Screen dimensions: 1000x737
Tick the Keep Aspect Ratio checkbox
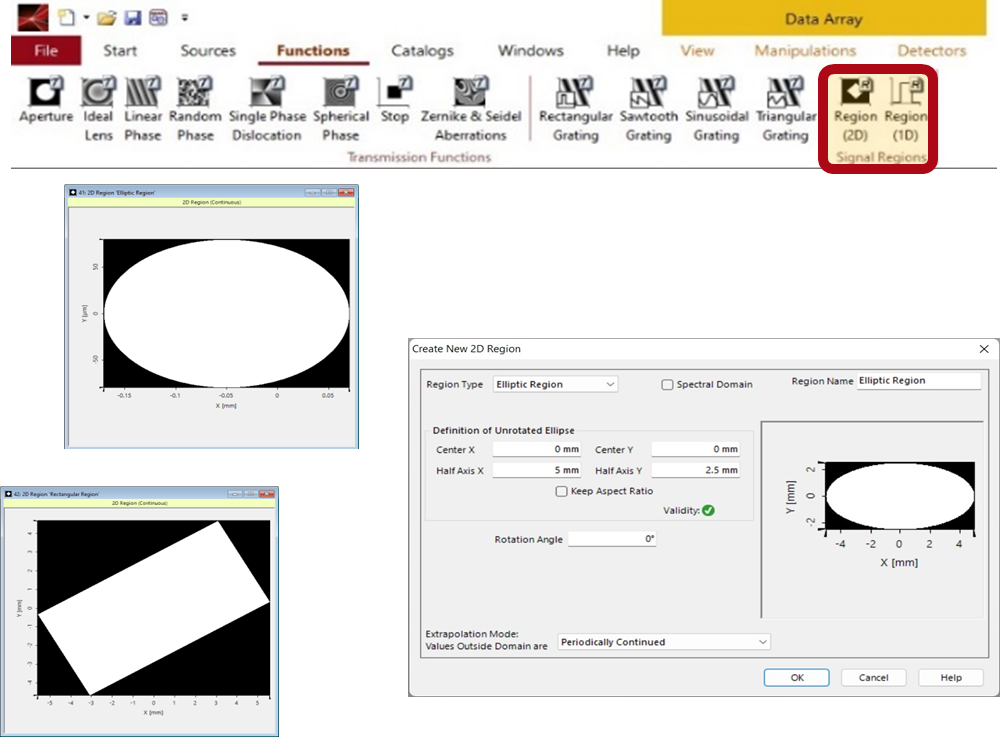(x=561, y=491)
